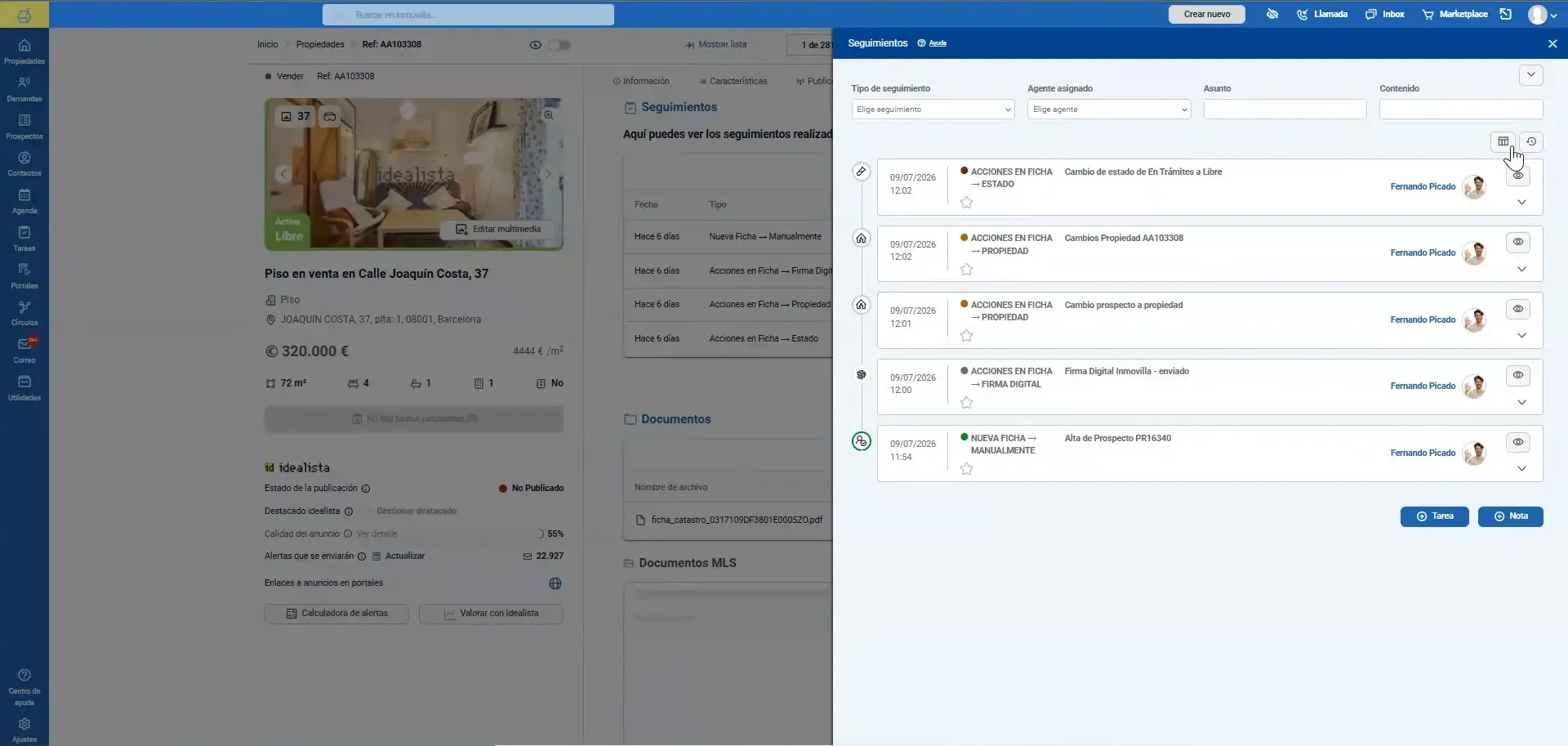1568x746 pixels.
Task: Close the Seguimientos panel
Action: tap(1552, 43)
